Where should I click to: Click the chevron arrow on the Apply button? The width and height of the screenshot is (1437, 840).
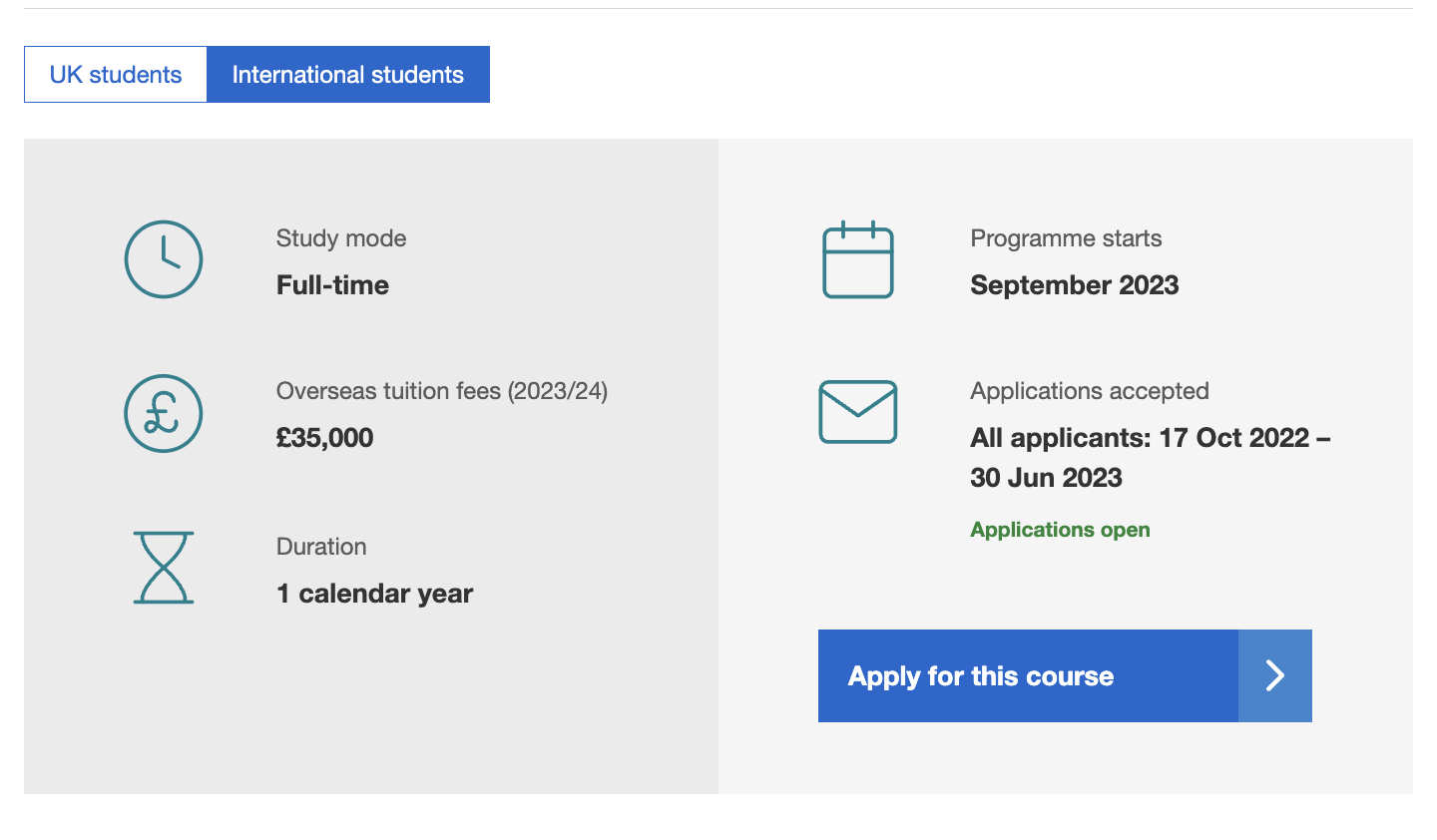(x=1274, y=675)
